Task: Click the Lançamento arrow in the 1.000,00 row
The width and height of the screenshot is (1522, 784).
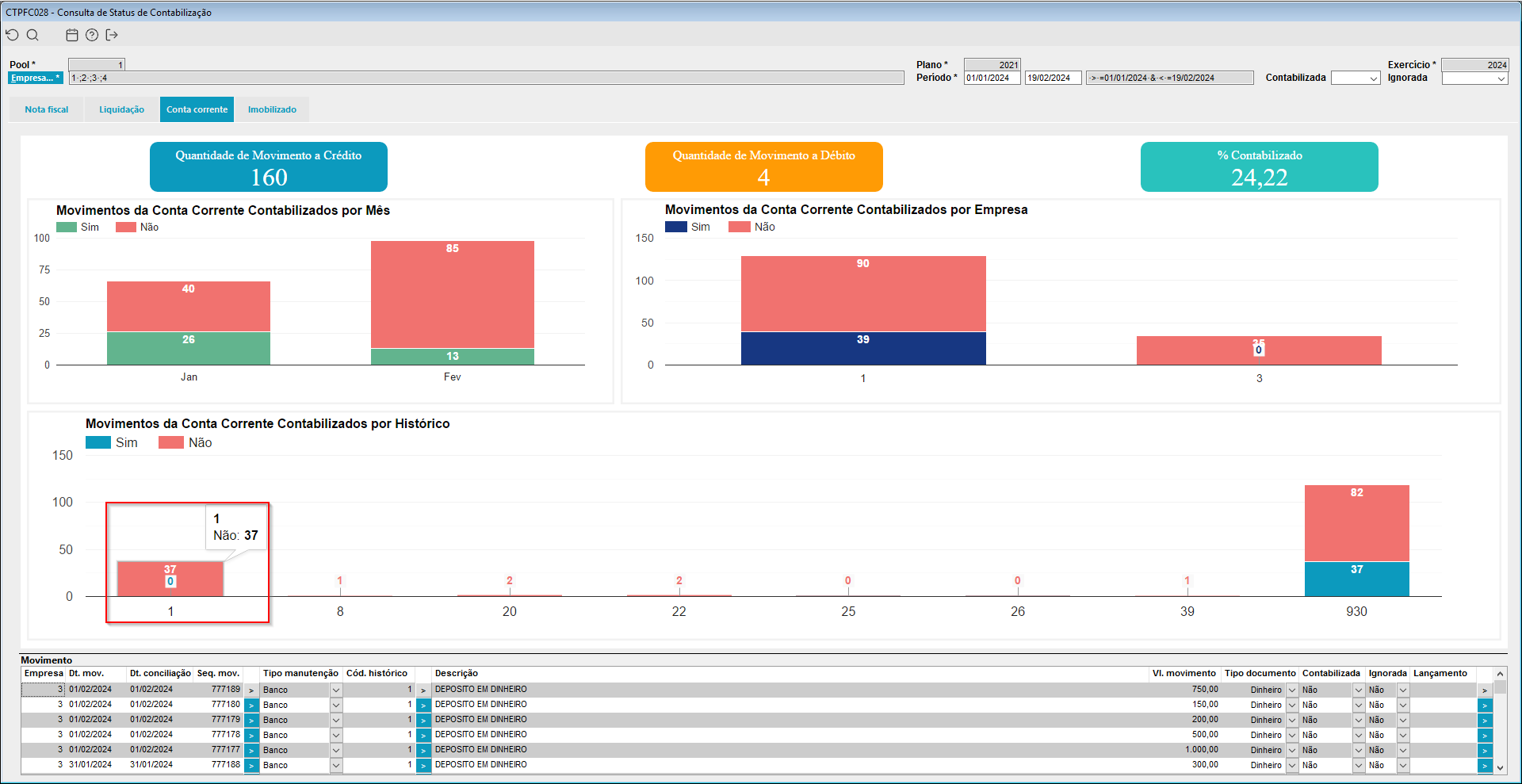Action: click(x=1485, y=751)
